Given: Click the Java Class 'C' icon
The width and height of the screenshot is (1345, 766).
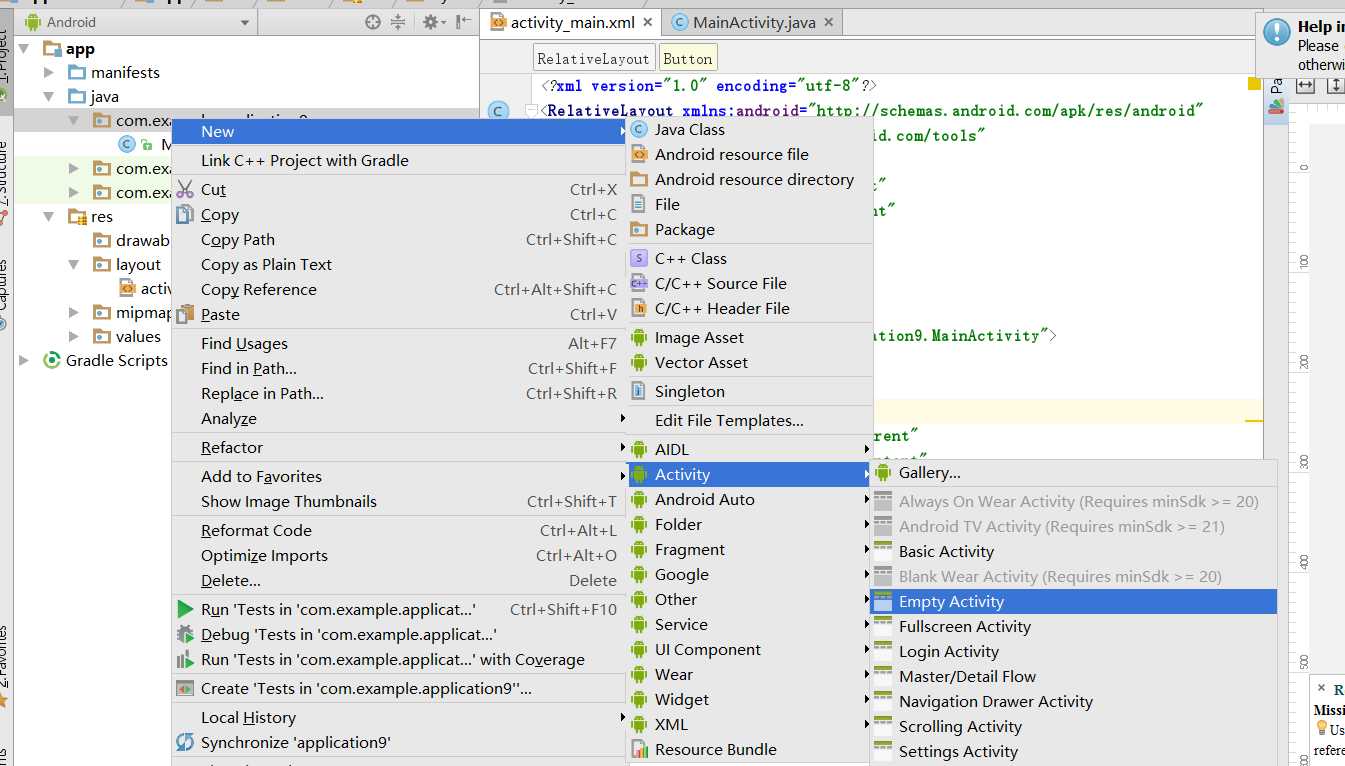Looking at the screenshot, I should 639,129.
